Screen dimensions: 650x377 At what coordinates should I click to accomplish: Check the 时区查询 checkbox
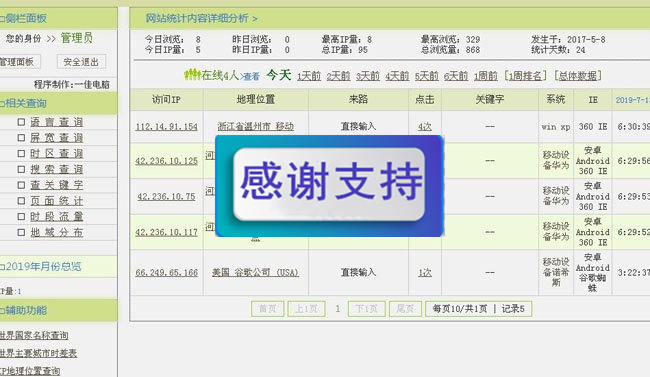pyautogui.click(x=21, y=153)
